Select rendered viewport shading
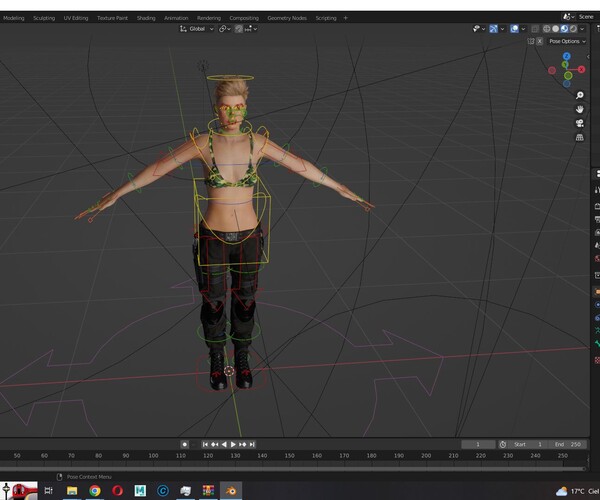Viewport: 600px width, 500px height. point(573,29)
